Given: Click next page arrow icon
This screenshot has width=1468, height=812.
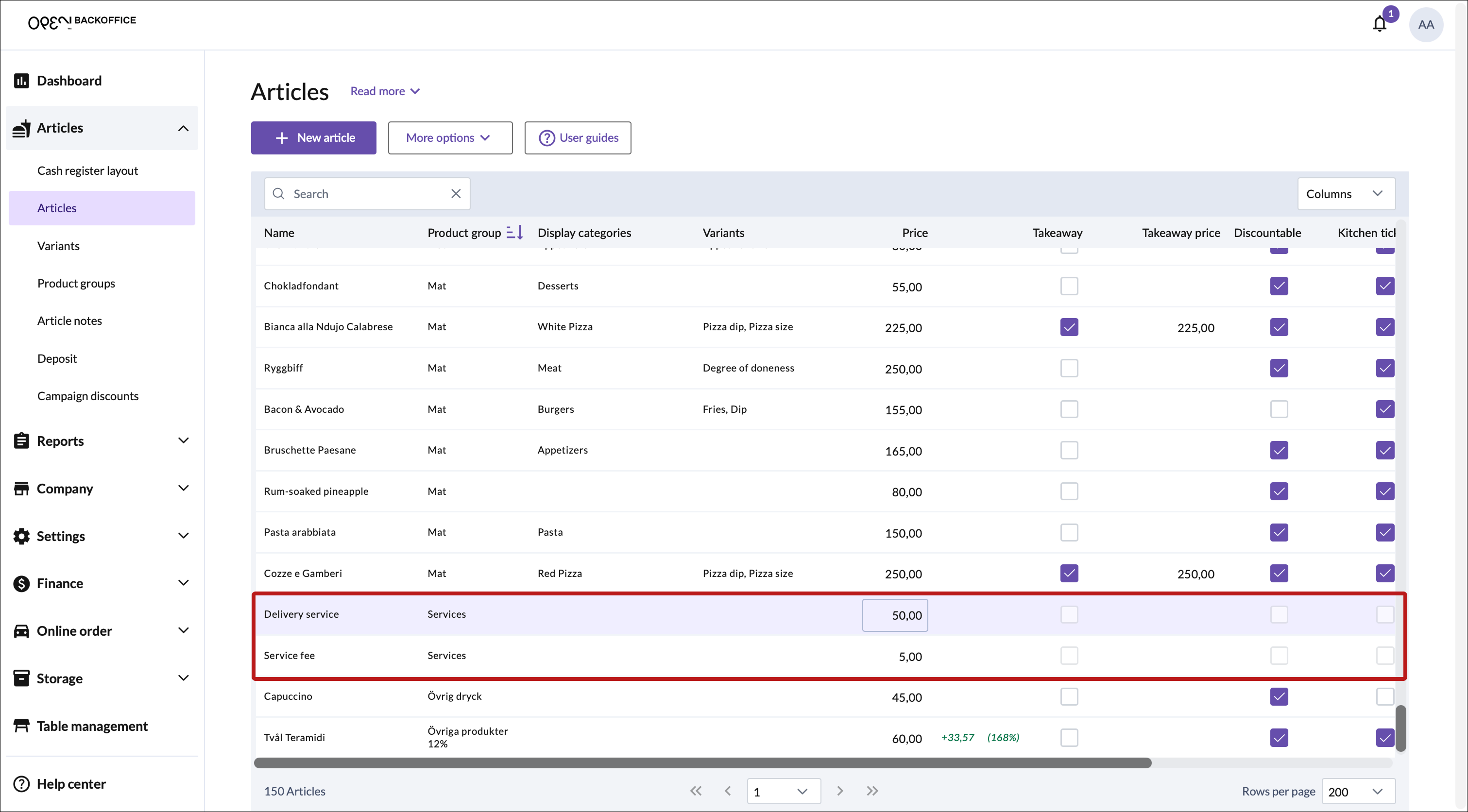Looking at the screenshot, I should coord(839,791).
